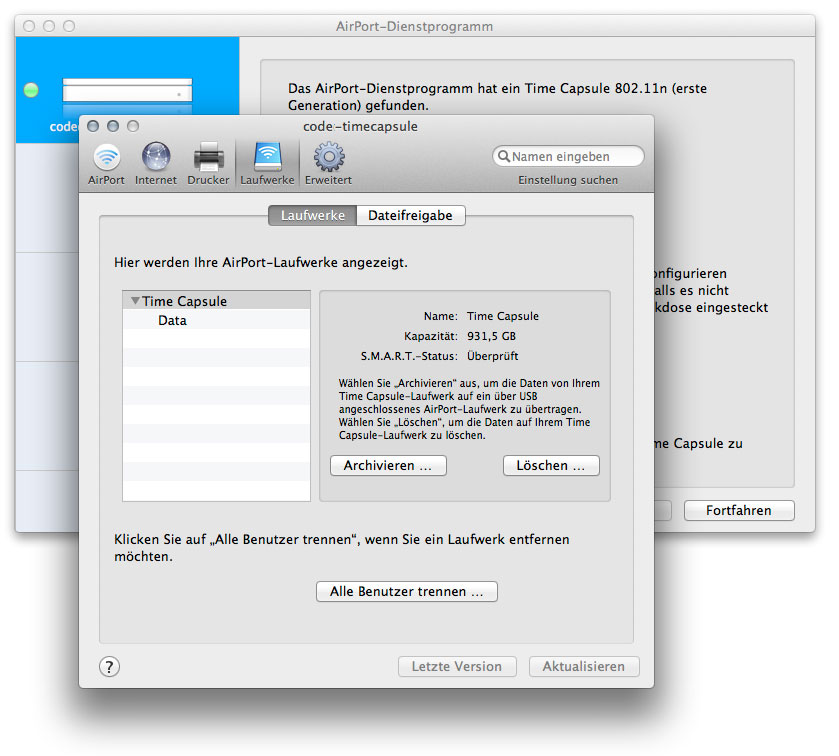Click the magnifying glass search icon
839x756 pixels.
(x=504, y=157)
